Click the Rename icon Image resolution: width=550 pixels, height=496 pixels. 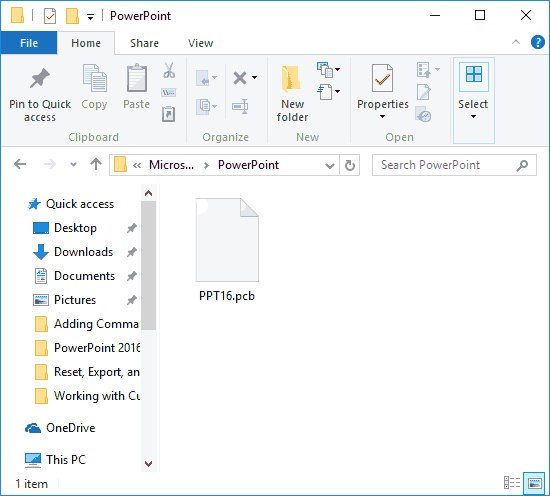pyautogui.click(x=241, y=106)
